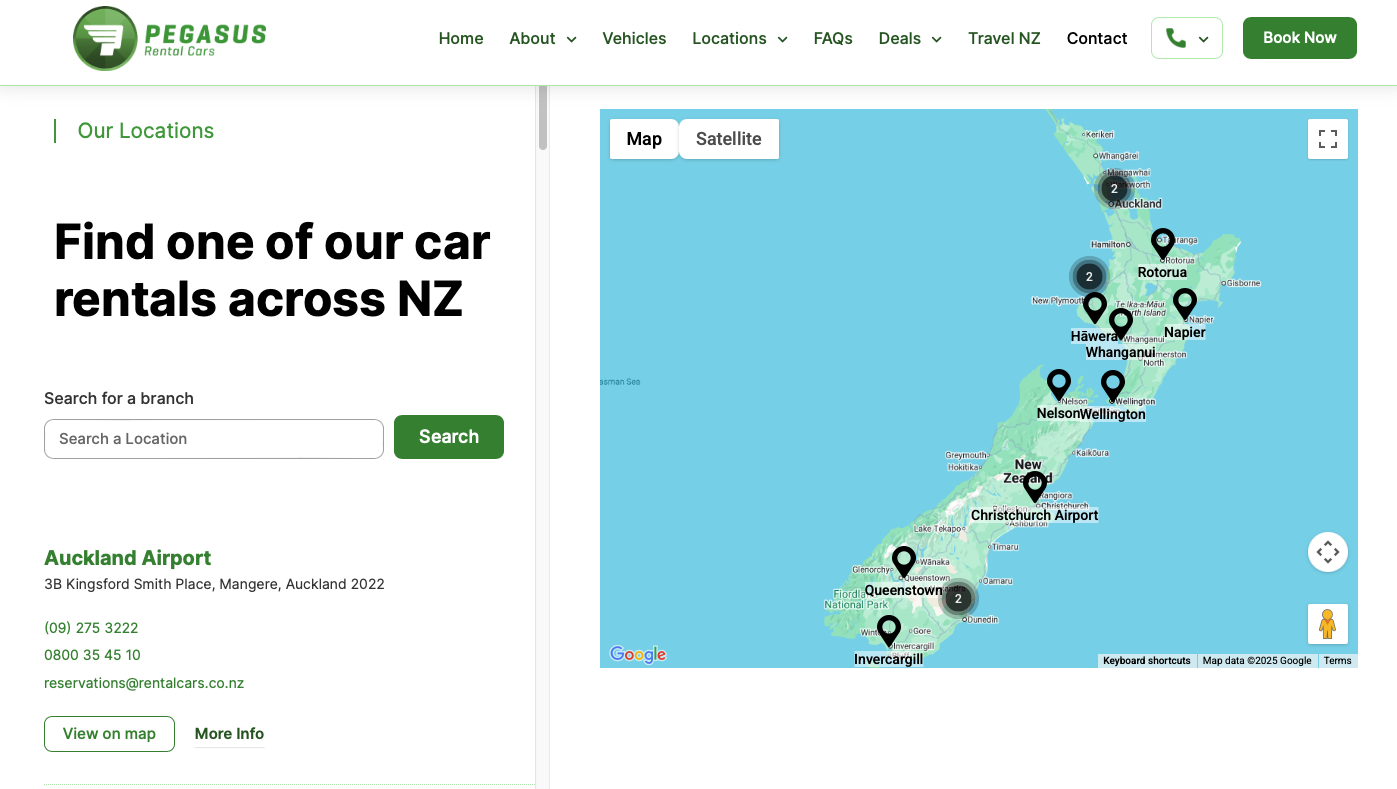Call the 0800 35 45 10 number
This screenshot has height=789, width=1397.
point(92,655)
